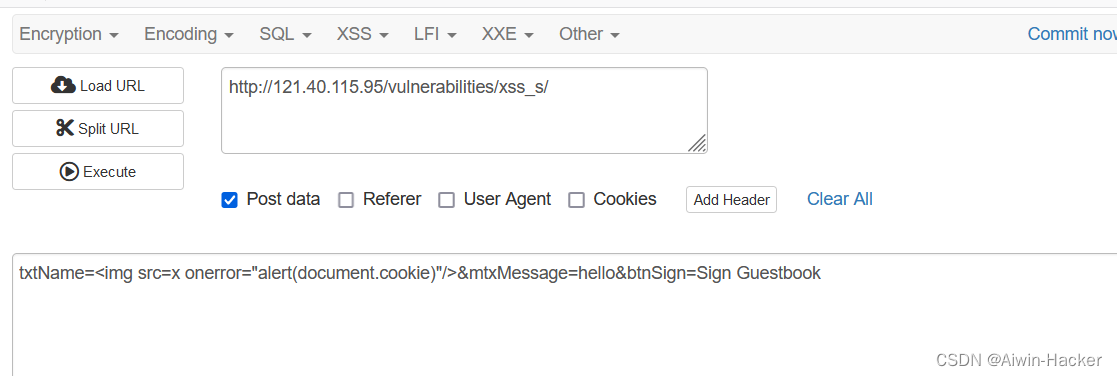Click the Split URL scissors icon
1117x376 pixels.
pos(65,128)
